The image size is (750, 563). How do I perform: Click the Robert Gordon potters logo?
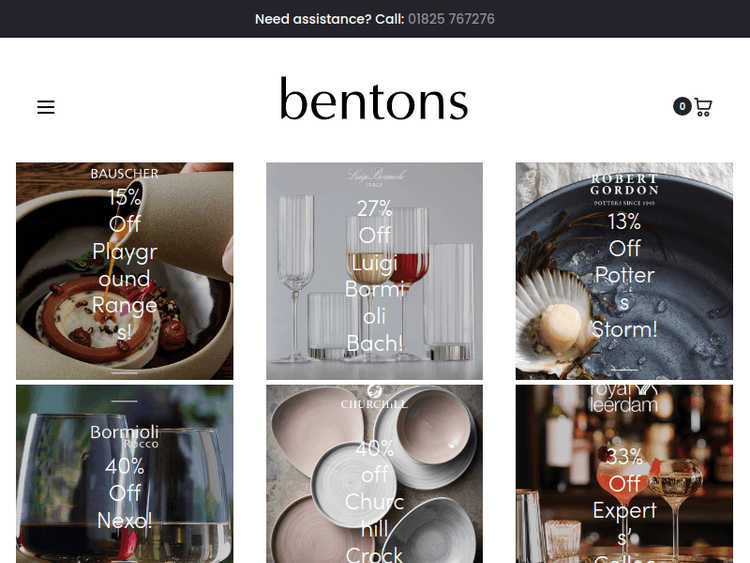[x=624, y=189]
